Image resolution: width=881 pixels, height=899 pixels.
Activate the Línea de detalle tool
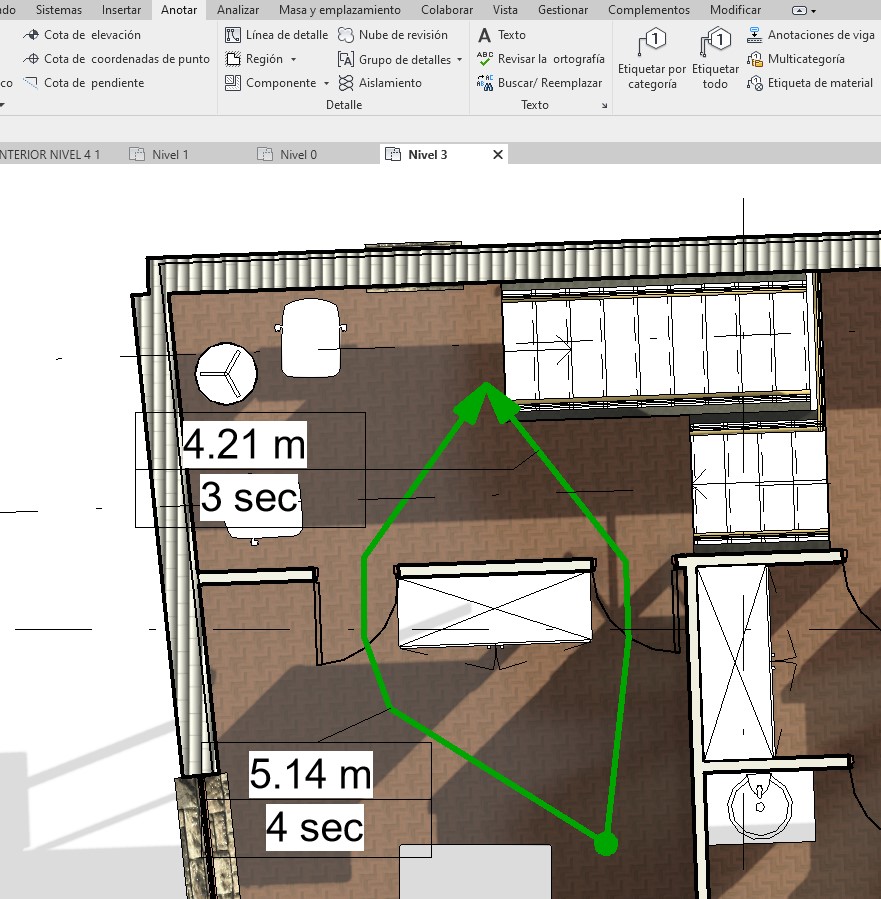tap(276, 35)
